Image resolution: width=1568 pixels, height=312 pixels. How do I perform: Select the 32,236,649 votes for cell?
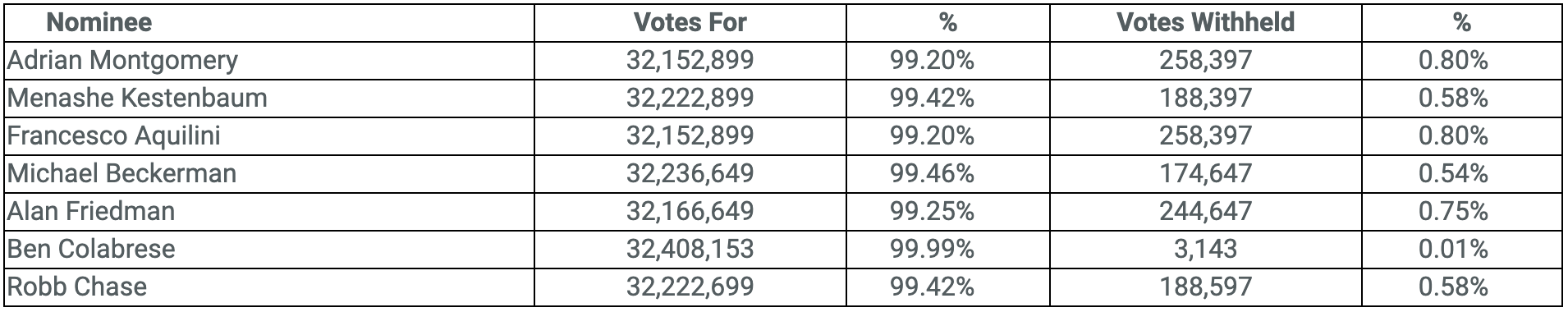pos(690,173)
